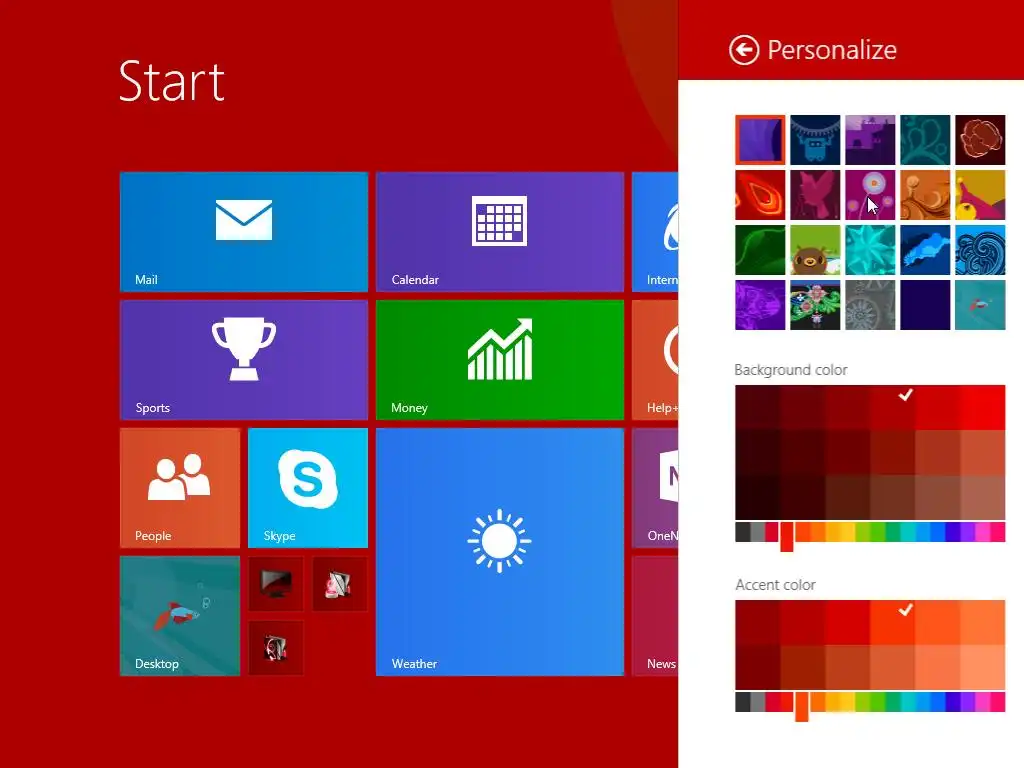Select the gray gears background pattern
The image size is (1024, 768).
(x=870, y=305)
